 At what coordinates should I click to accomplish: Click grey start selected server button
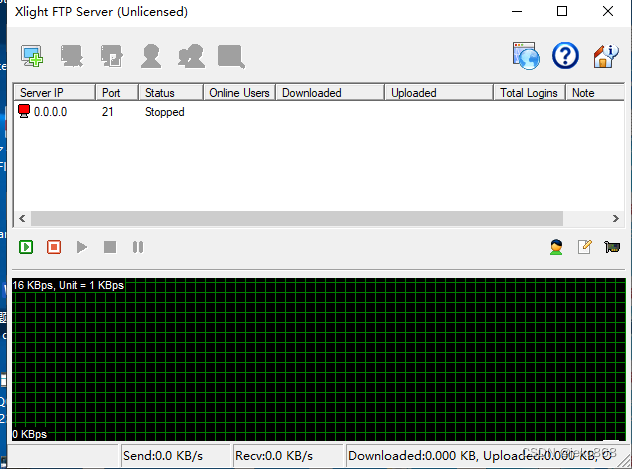click(x=82, y=247)
